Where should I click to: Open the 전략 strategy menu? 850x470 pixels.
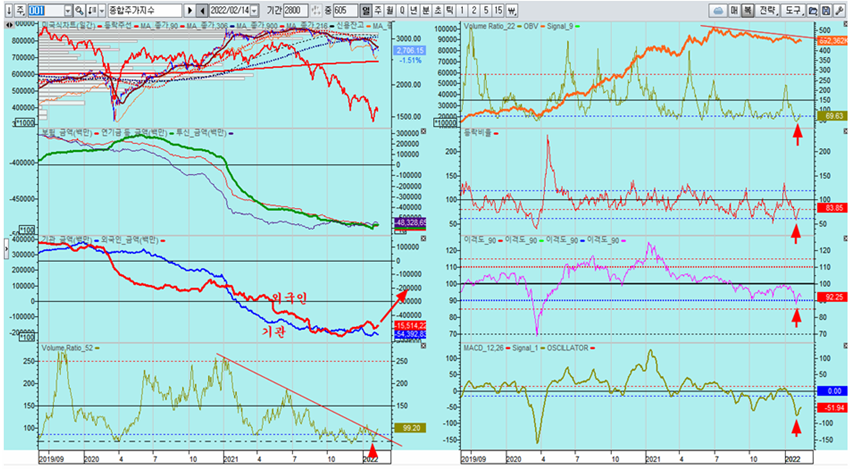[767, 9]
